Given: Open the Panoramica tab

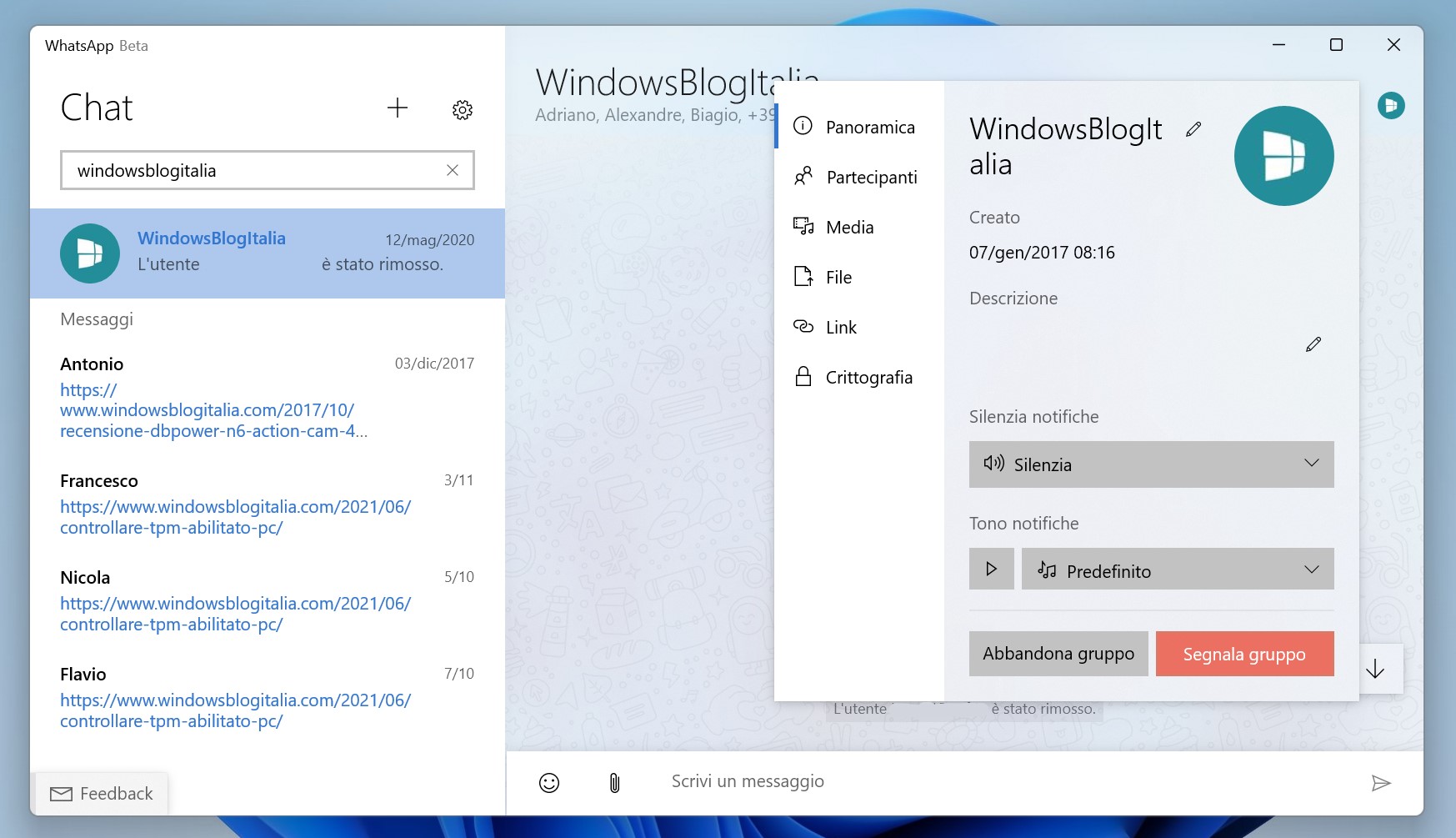Looking at the screenshot, I should [x=859, y=127].
